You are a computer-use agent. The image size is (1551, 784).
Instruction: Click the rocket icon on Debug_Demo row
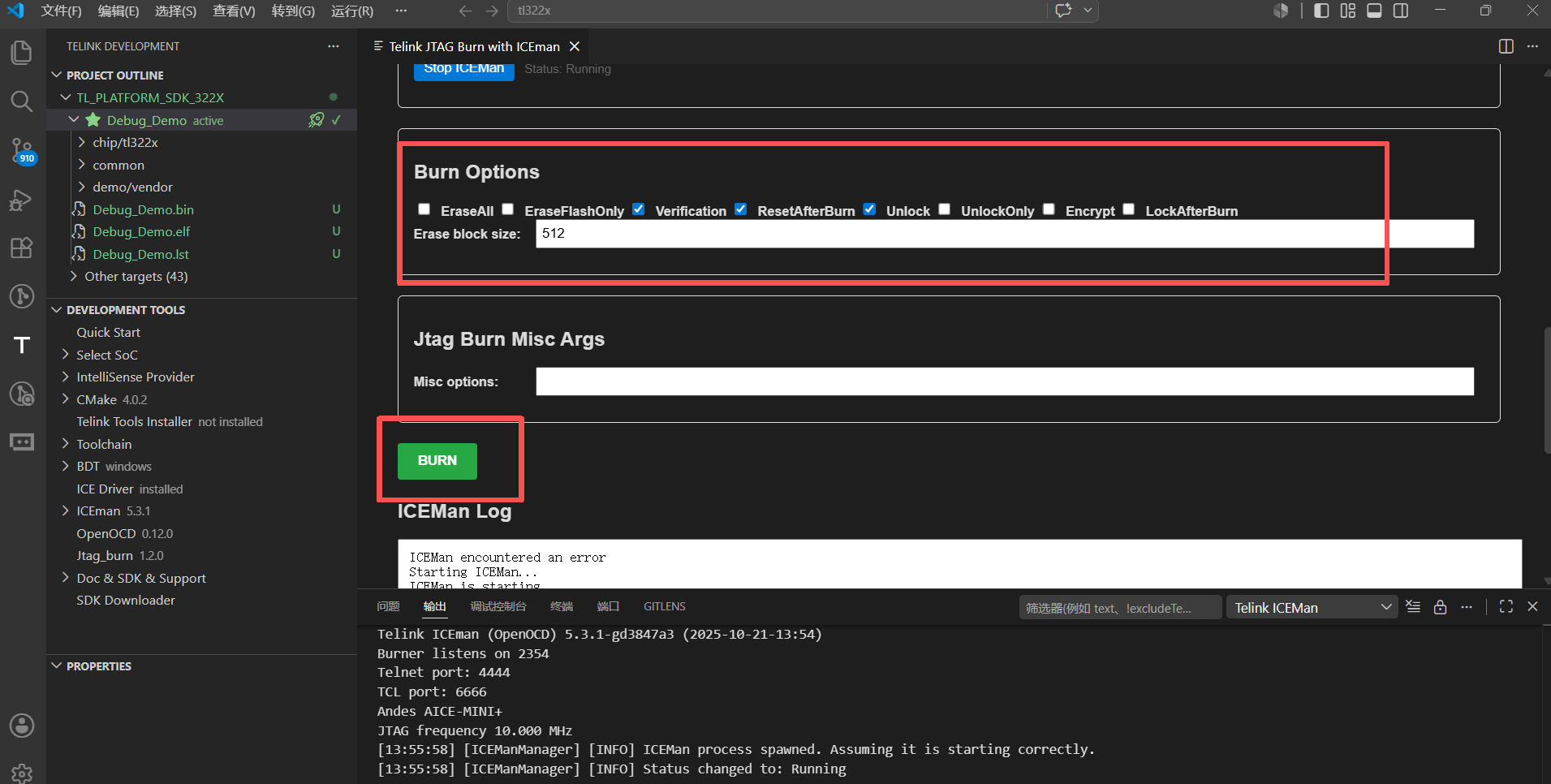point(317,120)
